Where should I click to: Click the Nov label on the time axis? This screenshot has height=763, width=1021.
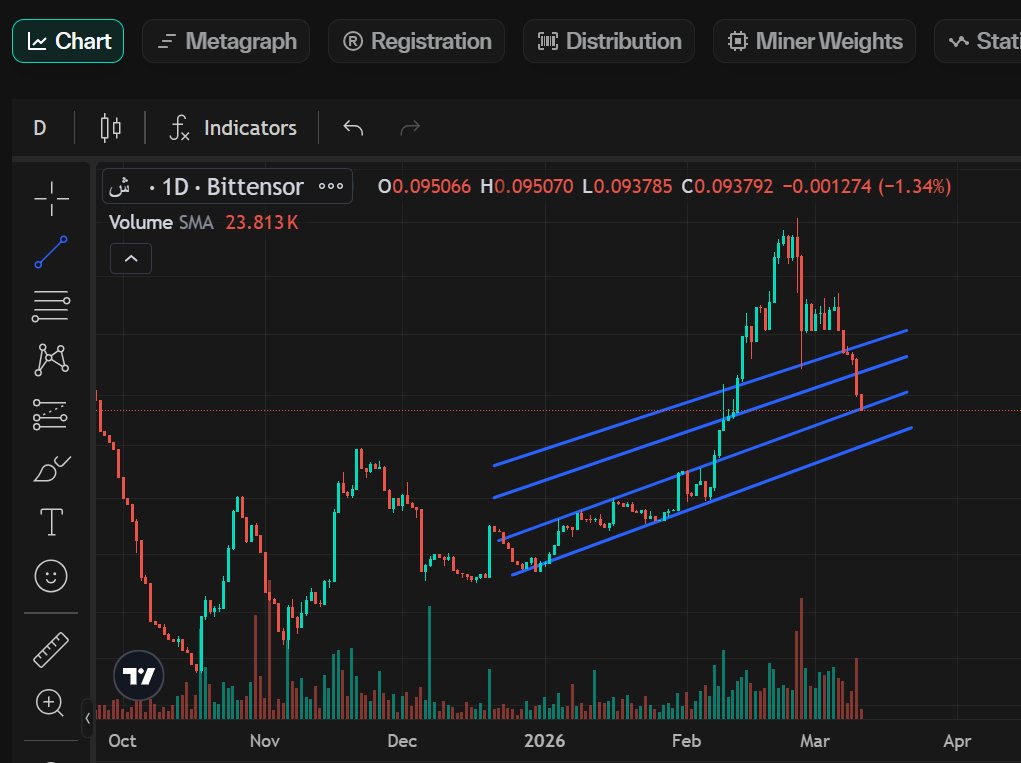tap(264, 741)
